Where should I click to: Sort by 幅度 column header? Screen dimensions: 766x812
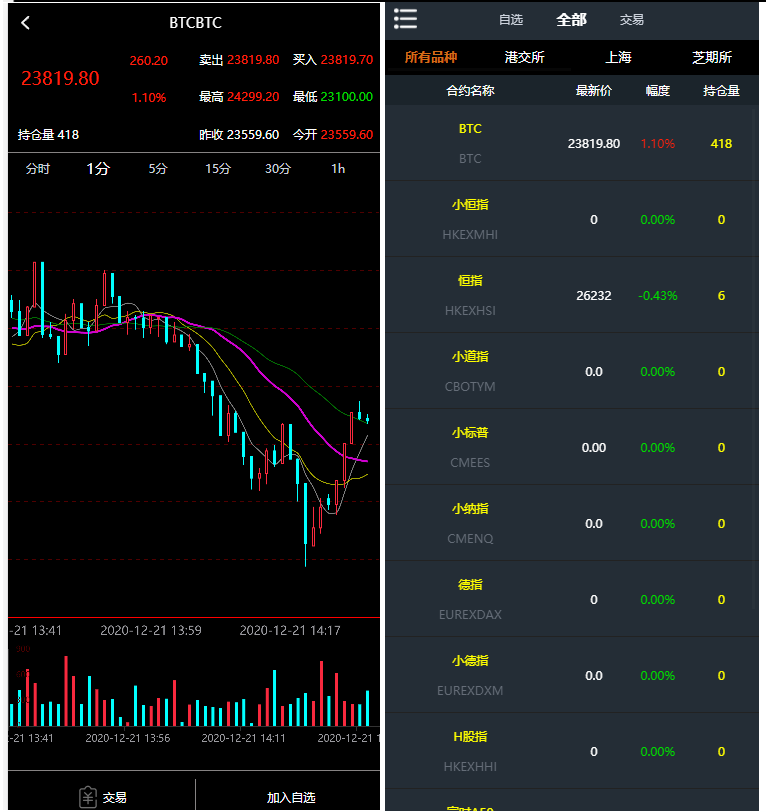pos(658,91)
